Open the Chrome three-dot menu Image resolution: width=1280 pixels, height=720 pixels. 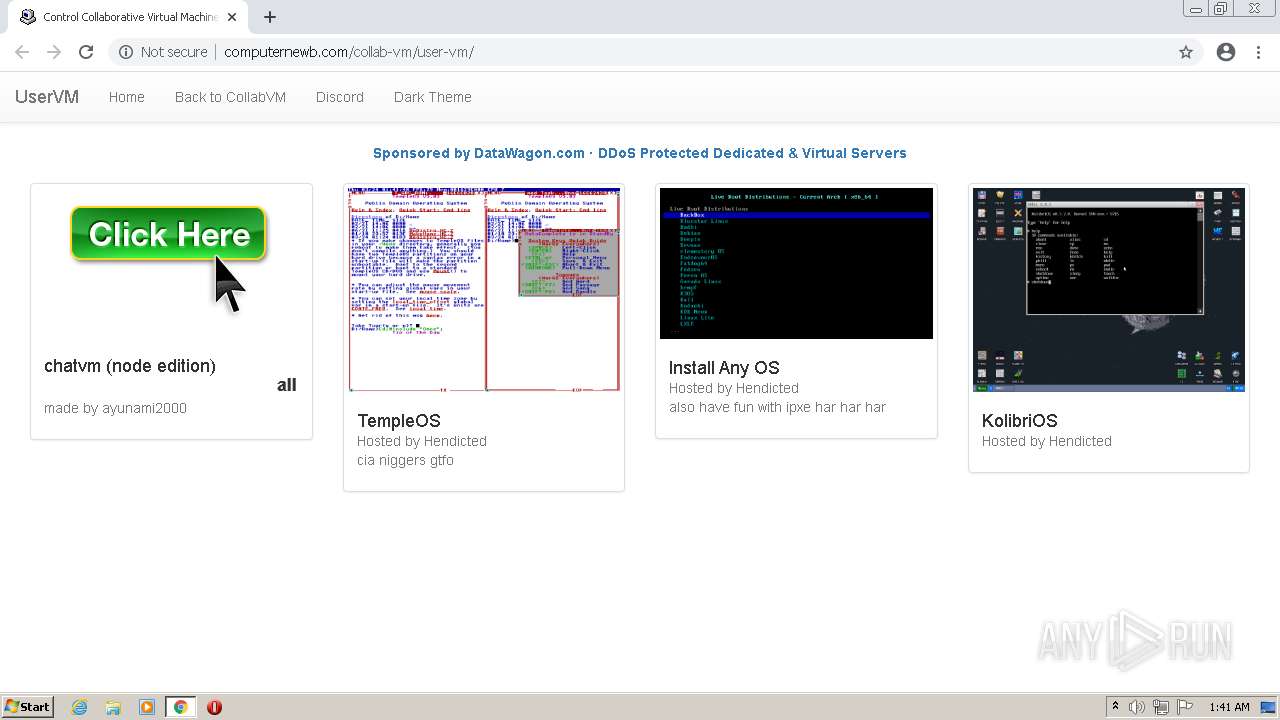[x=1259, y=52]
